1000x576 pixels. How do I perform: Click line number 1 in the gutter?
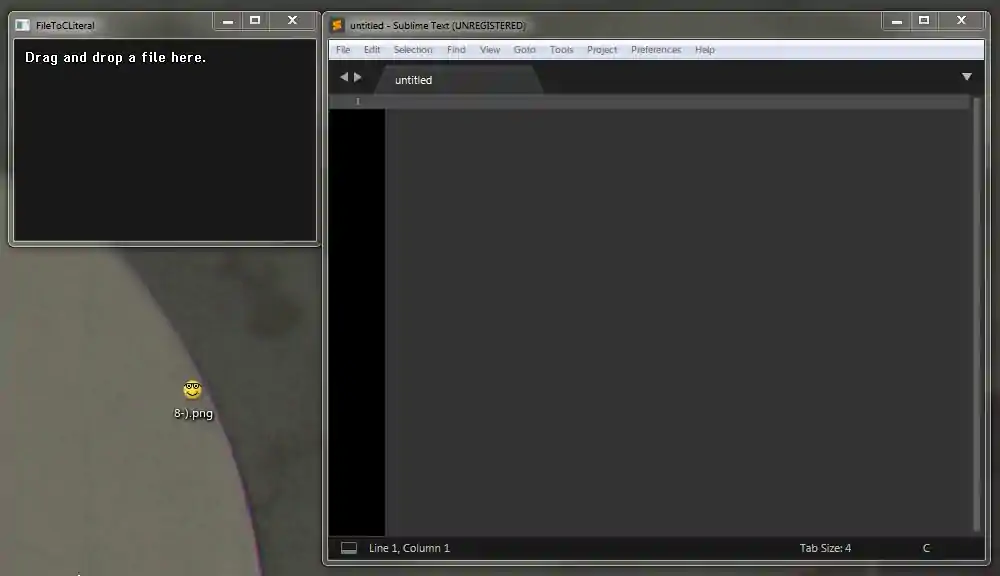[357, 102]
